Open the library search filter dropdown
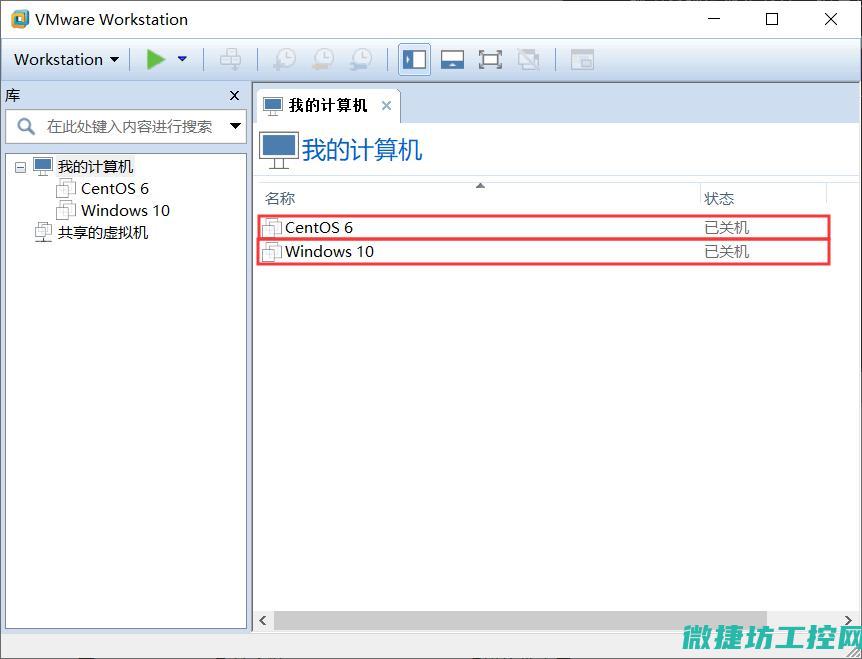This screenshot has width=862, height=659. click(x=235, y=126)
